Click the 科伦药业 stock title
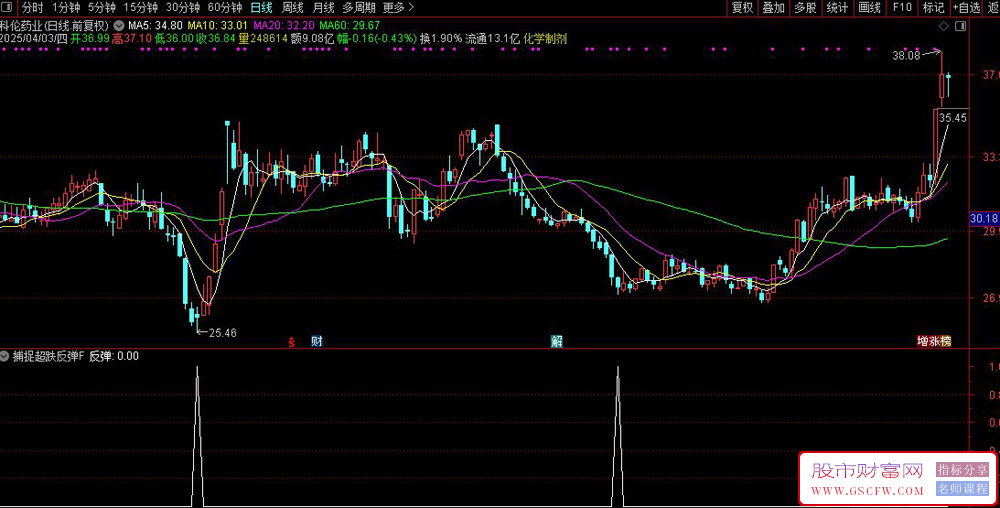Image resolution: width=1000 pixels, height=508 pixels. point(20,25)
